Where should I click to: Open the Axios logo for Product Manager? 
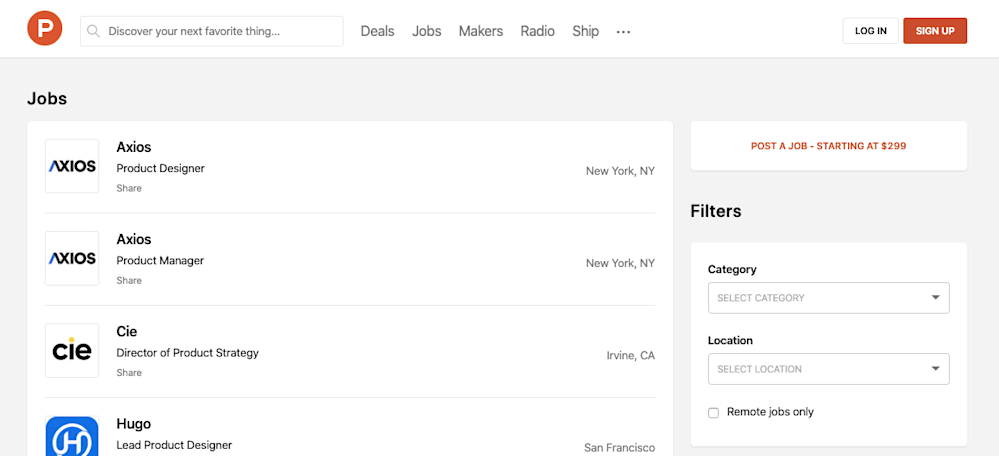point(72,258)
